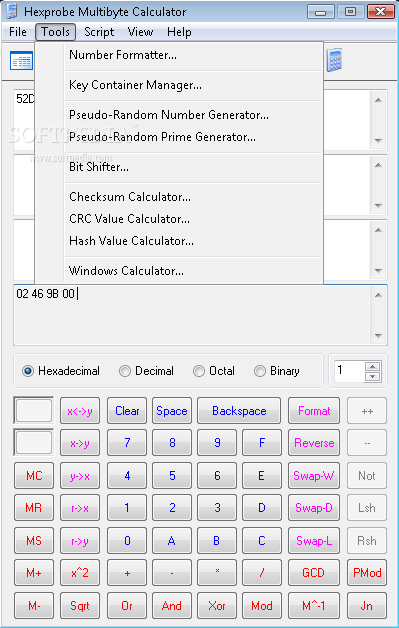Image resolution: width=399 pixels, height=628 pixels.
Task: Decrease the spinner value with down arrow
Action: pos(373,376)
